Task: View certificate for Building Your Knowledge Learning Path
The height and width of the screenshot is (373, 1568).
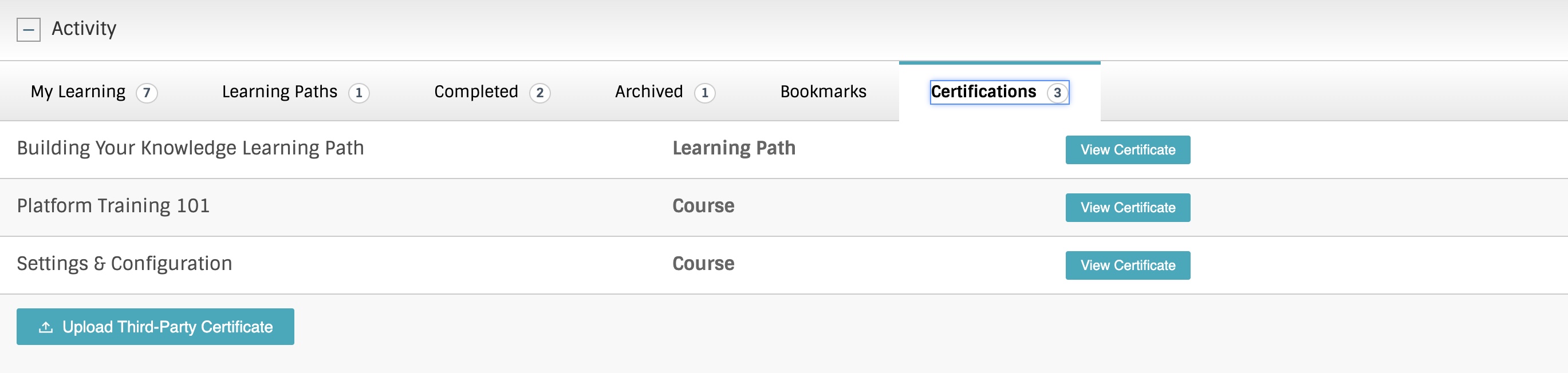Action: pos(1127,150)
